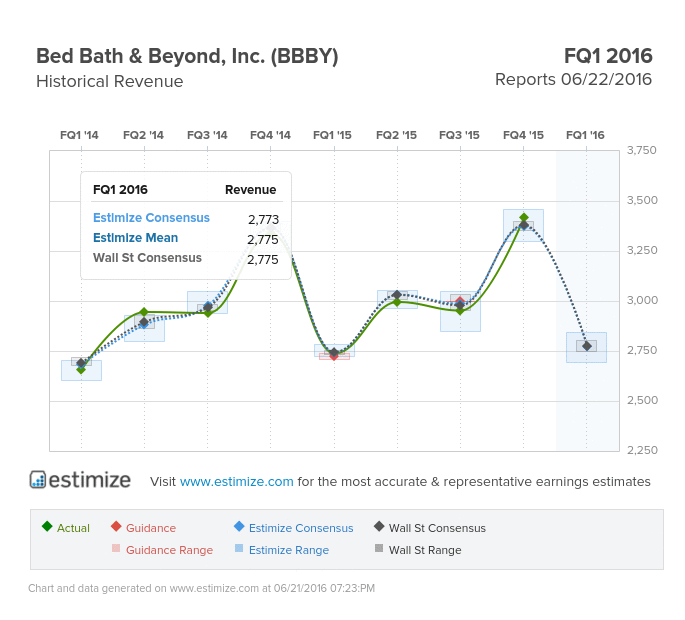
Task: Click the Estimize Consensus row in tooltip
Action: 186,218
